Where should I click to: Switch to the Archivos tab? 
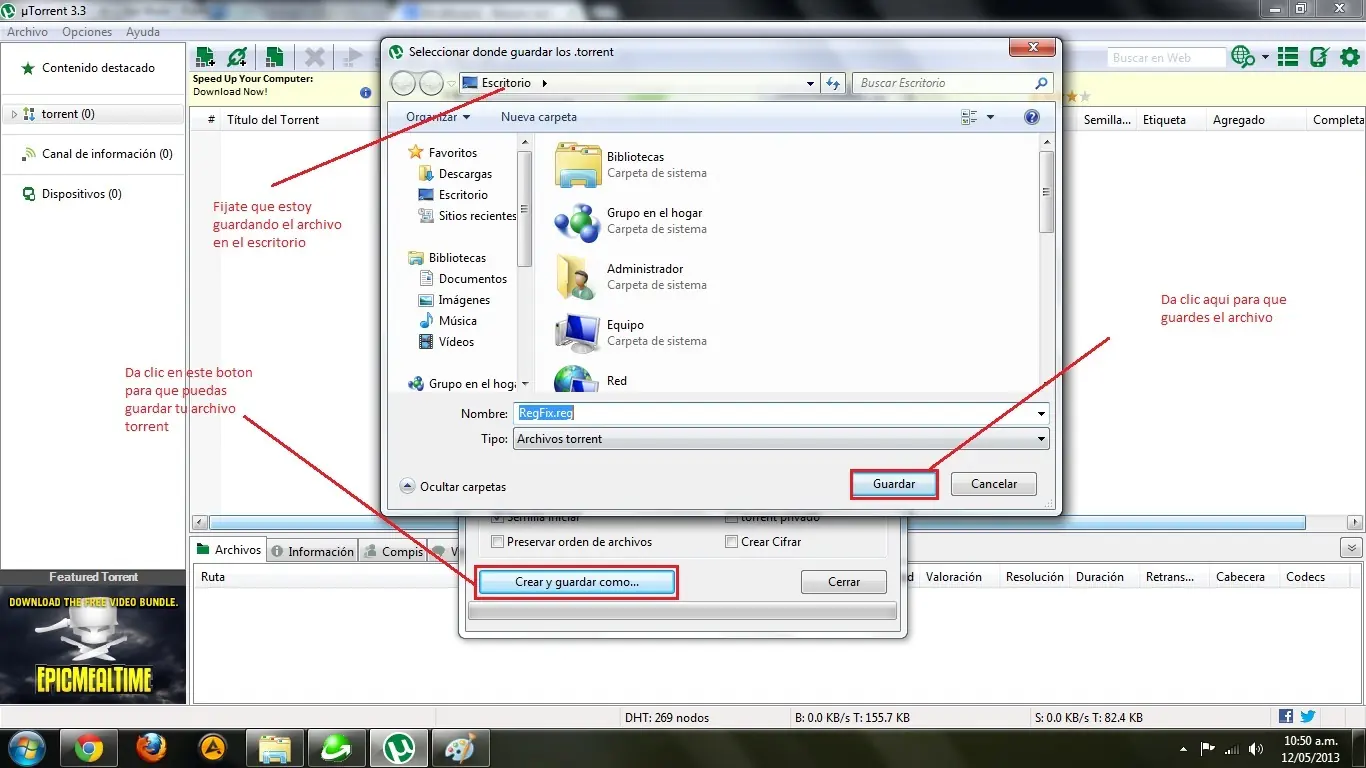pyautogui.click(x=229, y=550)
